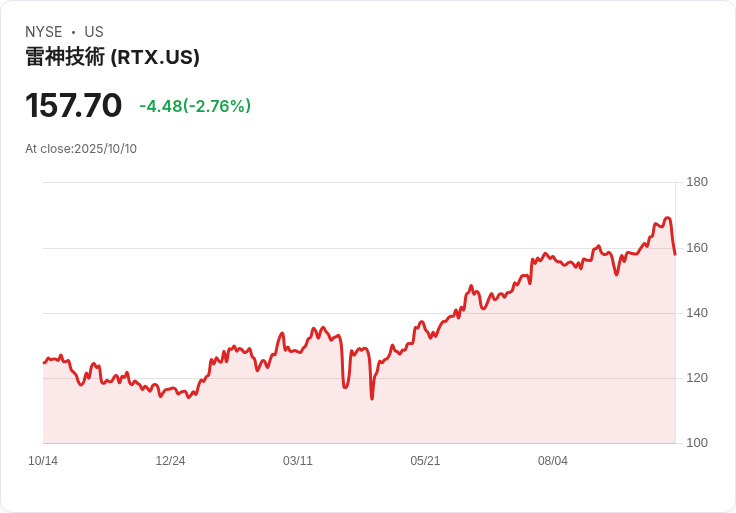Click the NYSE exchange label
Image resolution: width=736 pixels, height=513 pixels.
pos(44,32)
